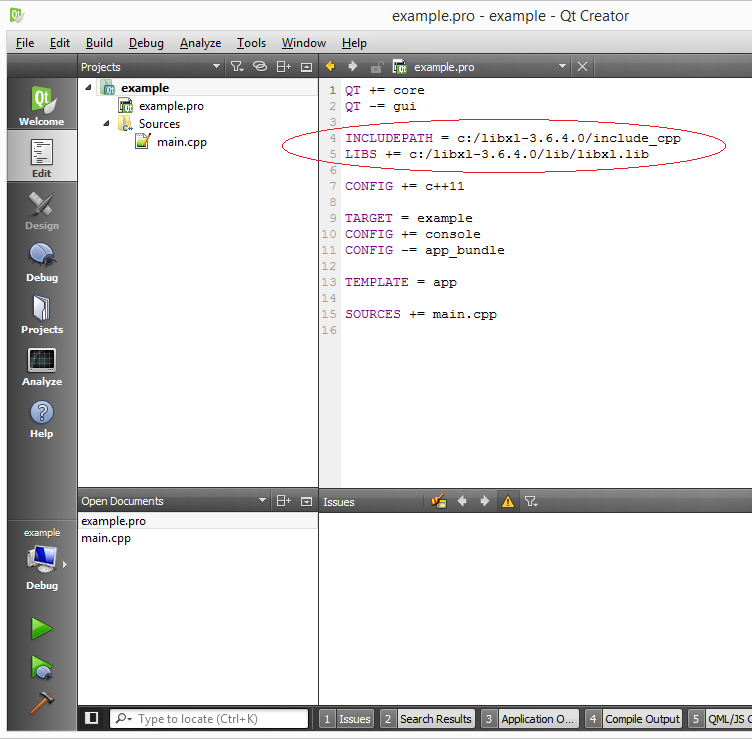Close the example.pro document
The width and height of the screenshot is (752, 739).
click(x=582, y=67)
